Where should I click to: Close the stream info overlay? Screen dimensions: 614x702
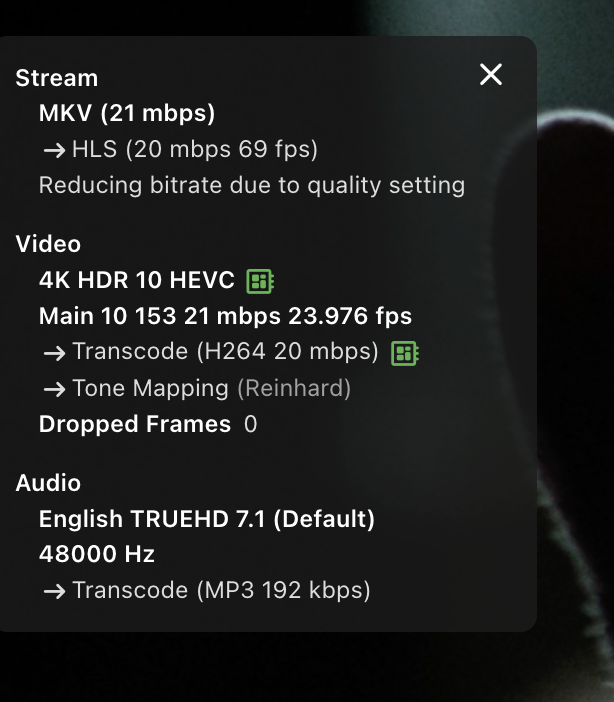tap(491, 74)
